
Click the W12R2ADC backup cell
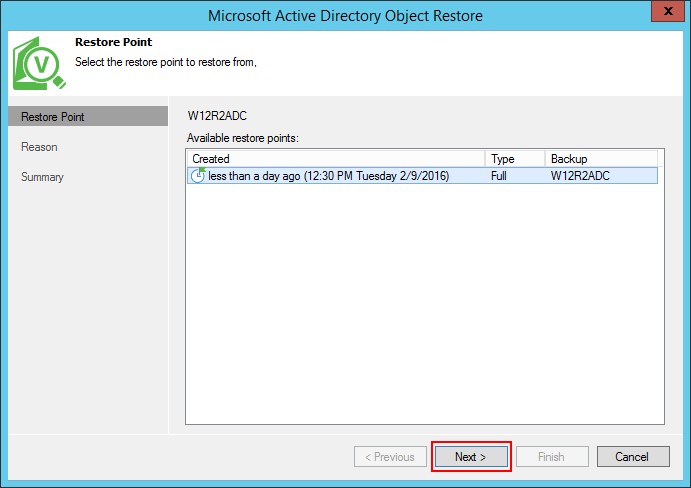point(580,176)
